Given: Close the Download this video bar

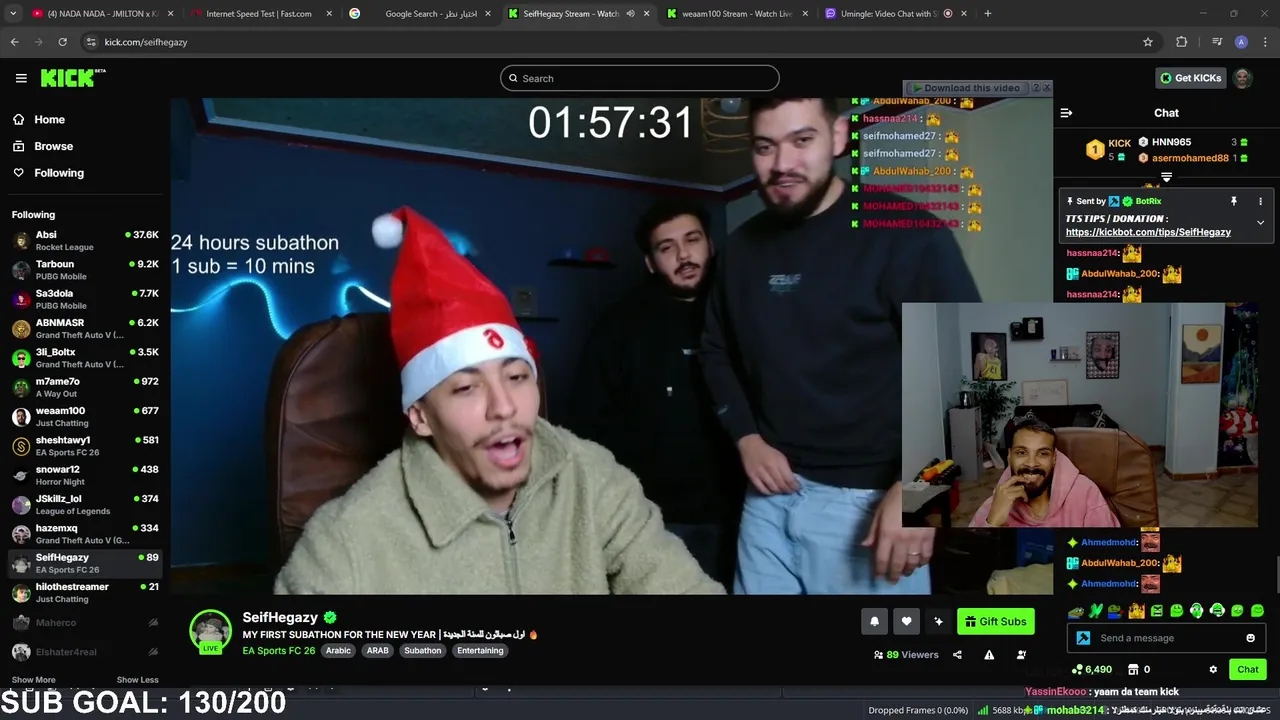Looking at the screenshot, I should pyautogui.click(x=1047, y=88).
